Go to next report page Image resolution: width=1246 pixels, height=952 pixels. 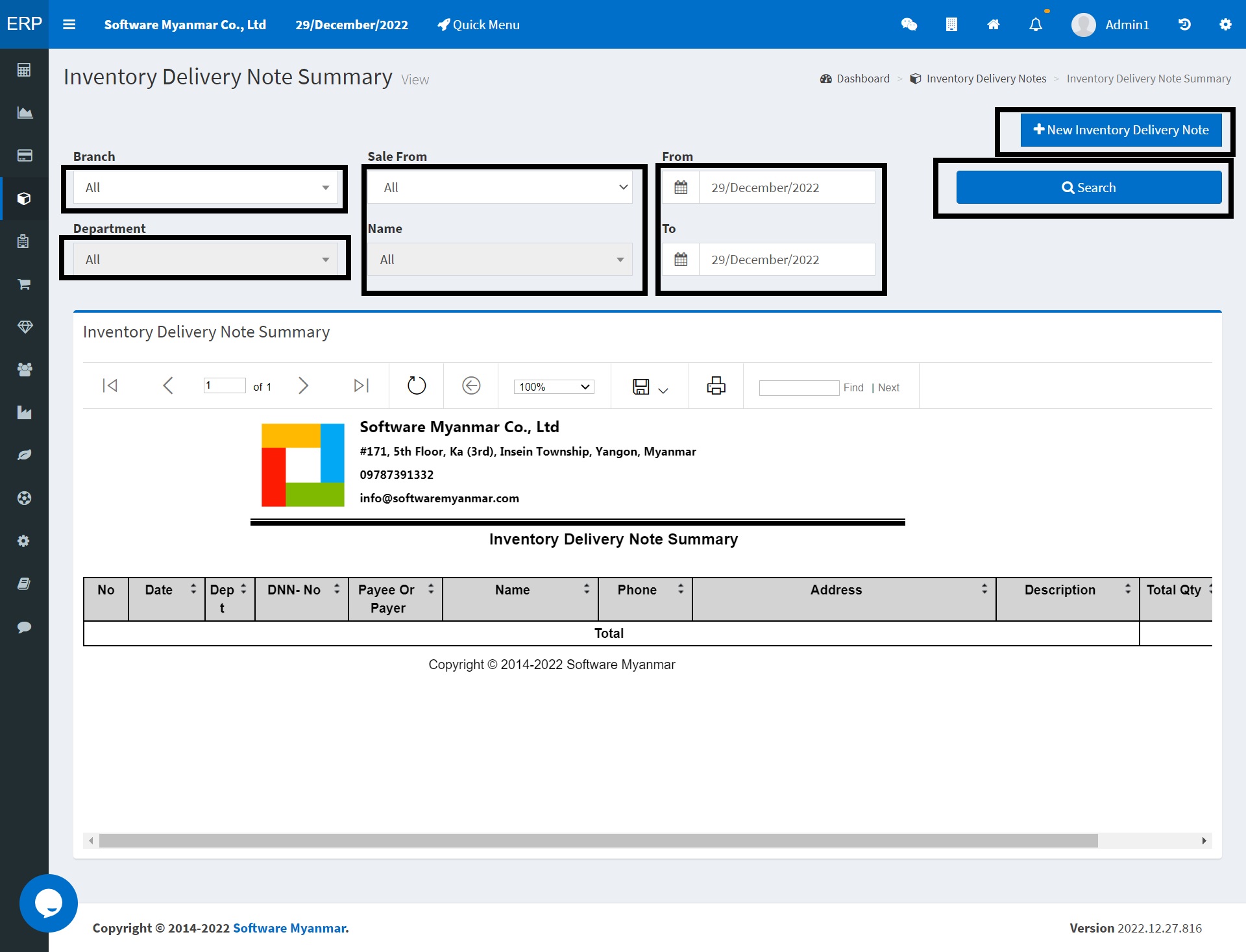tap(303, 385)
